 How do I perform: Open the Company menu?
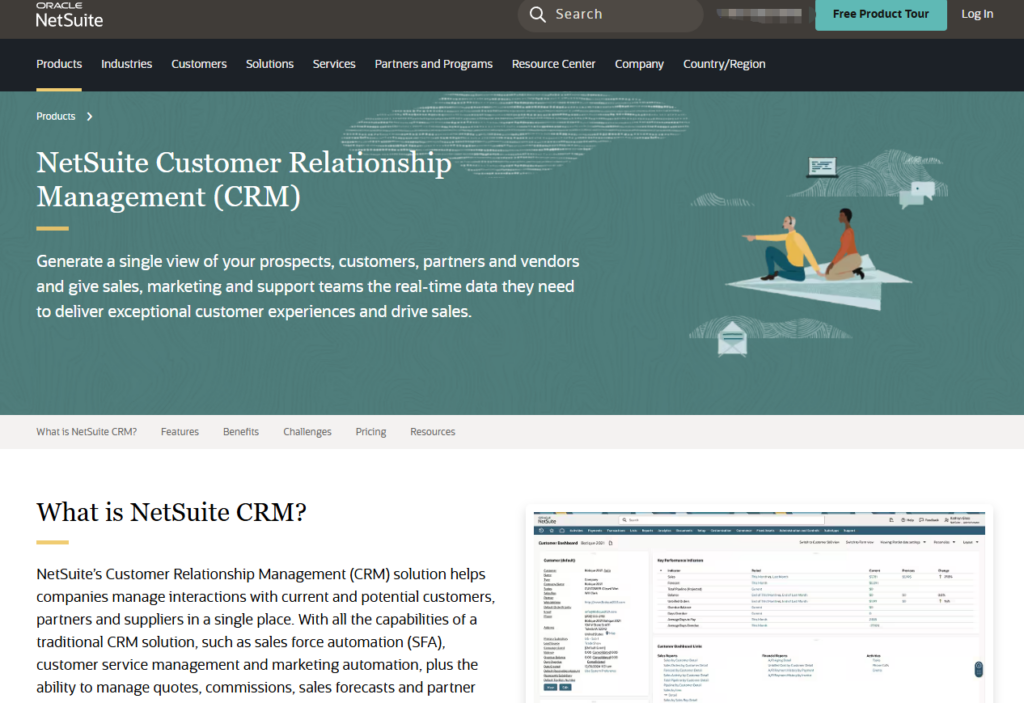[x=639, y=64]
